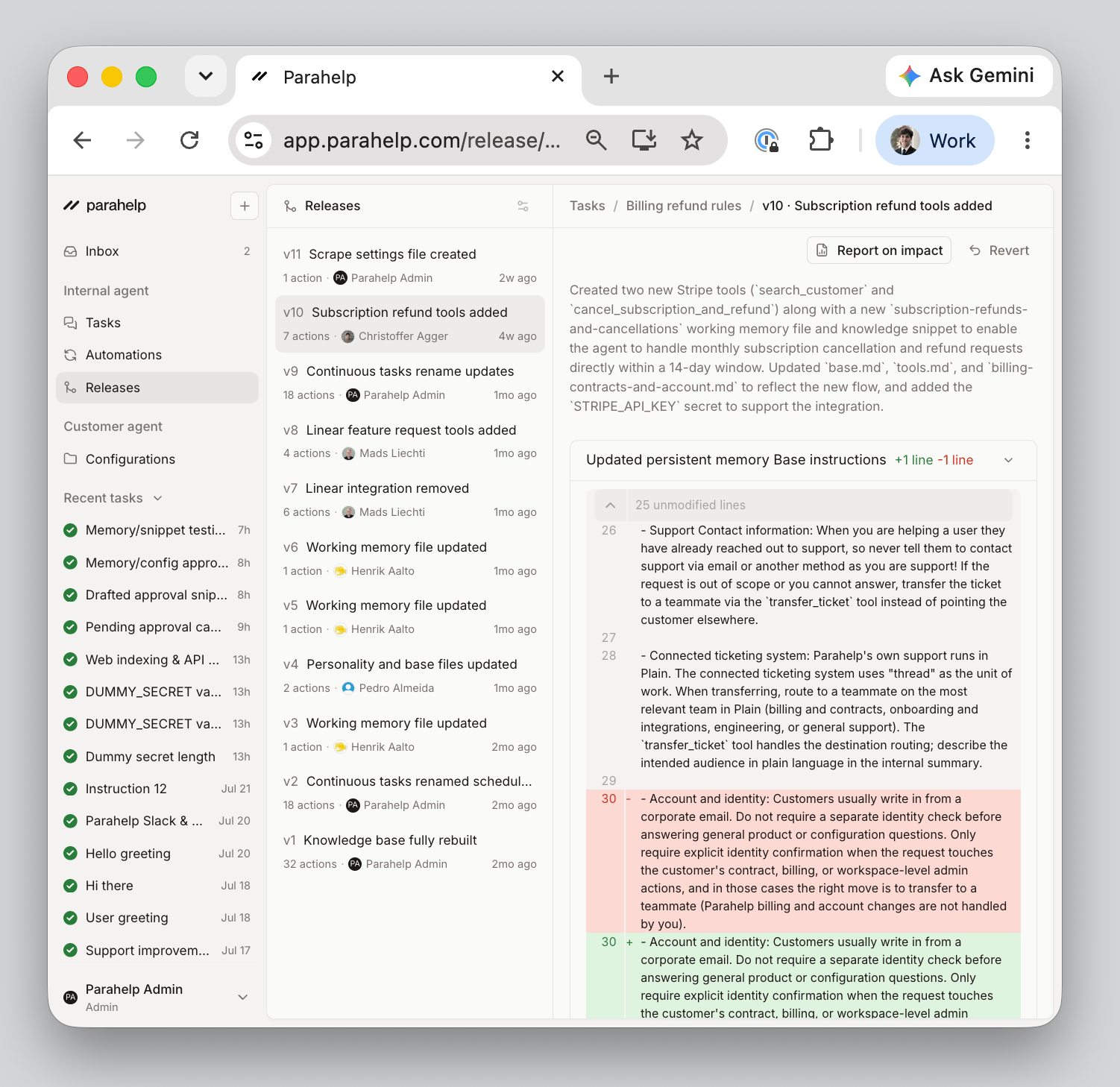Open recent task Memory/snippet testi...
This screenshot has height=1087, width=1120.
(157, 530)
